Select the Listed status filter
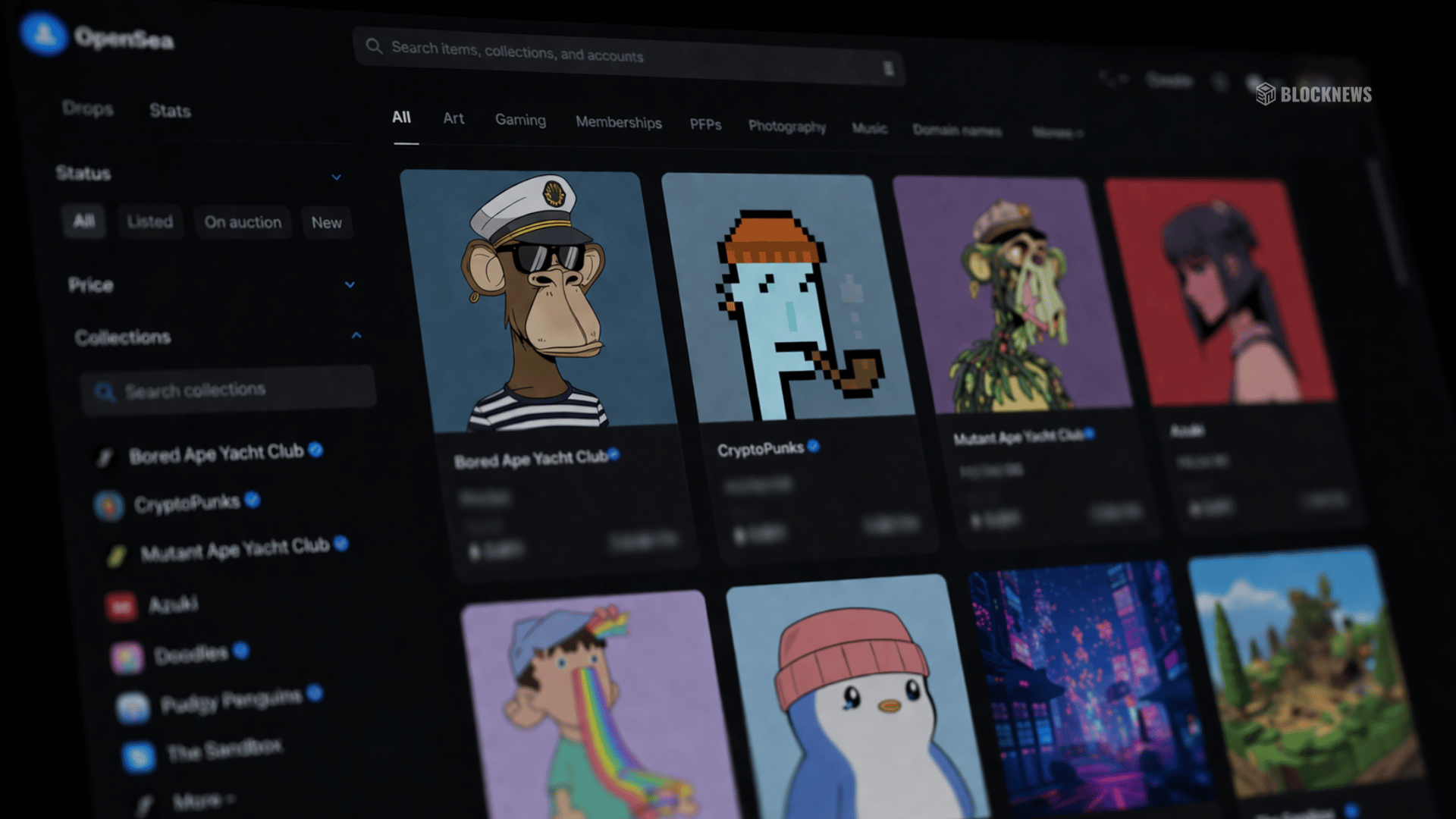Image resolution: width=1456 pixels, height=819 pixels. coord(150,221)
